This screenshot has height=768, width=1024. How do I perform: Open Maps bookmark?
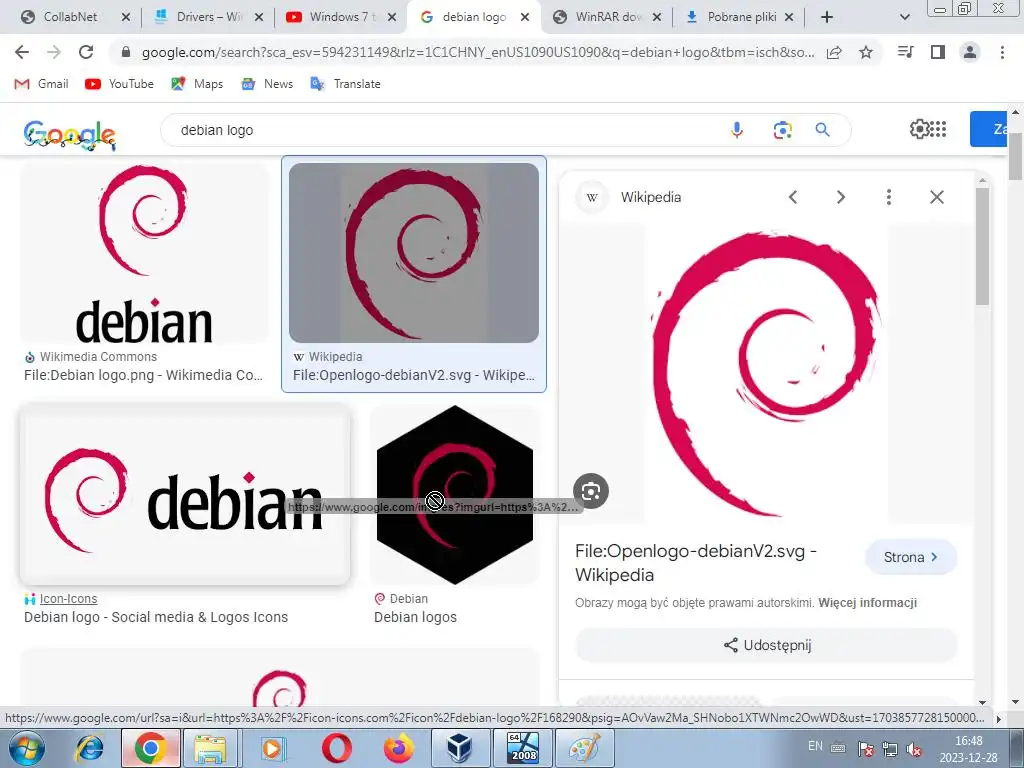click(197, 84)
